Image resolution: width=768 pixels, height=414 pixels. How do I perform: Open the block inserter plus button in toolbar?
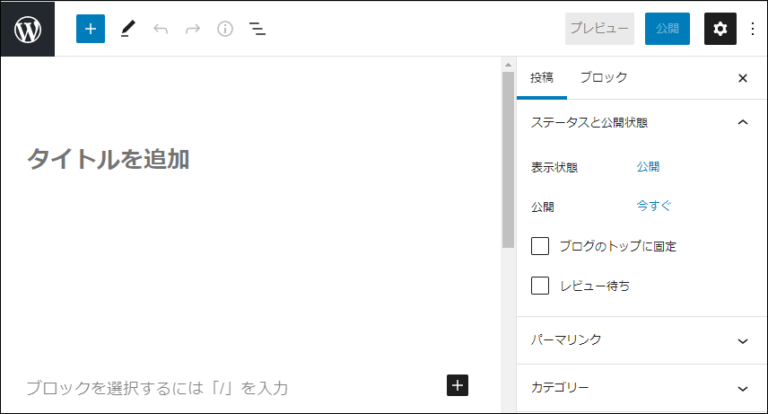click(x=90, y=29)
